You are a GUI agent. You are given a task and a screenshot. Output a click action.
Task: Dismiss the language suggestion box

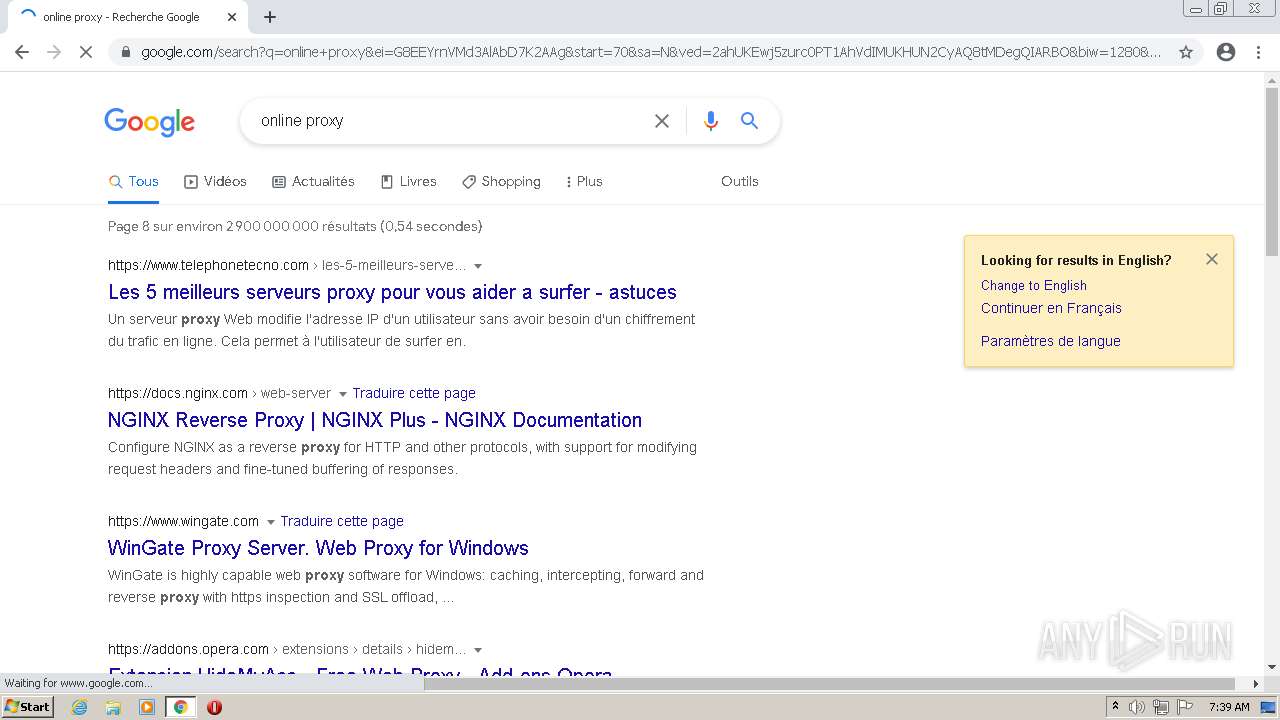click(1212, 259)
